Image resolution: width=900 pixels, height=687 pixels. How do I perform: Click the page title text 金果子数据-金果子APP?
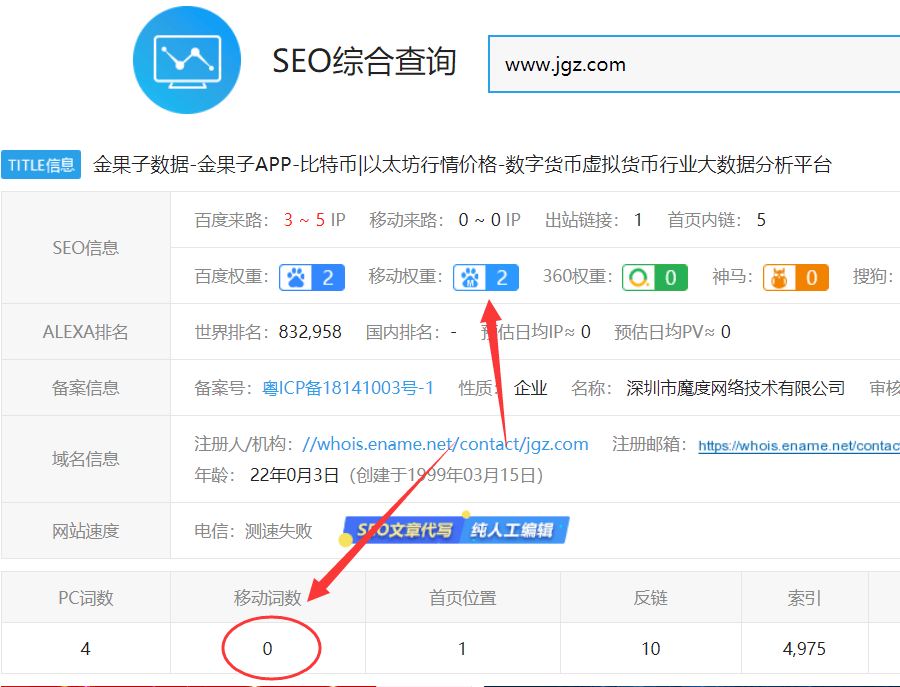point(192,165)
